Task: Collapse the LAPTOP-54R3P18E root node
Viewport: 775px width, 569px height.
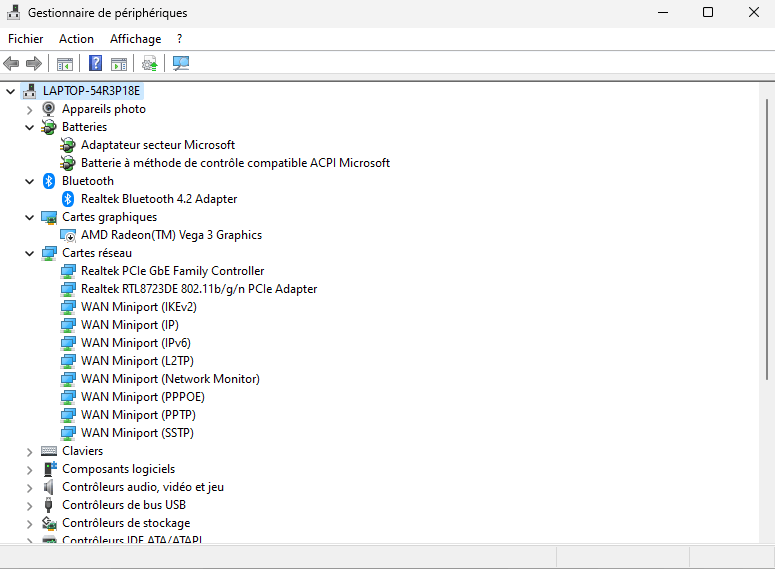Action: 10,91
